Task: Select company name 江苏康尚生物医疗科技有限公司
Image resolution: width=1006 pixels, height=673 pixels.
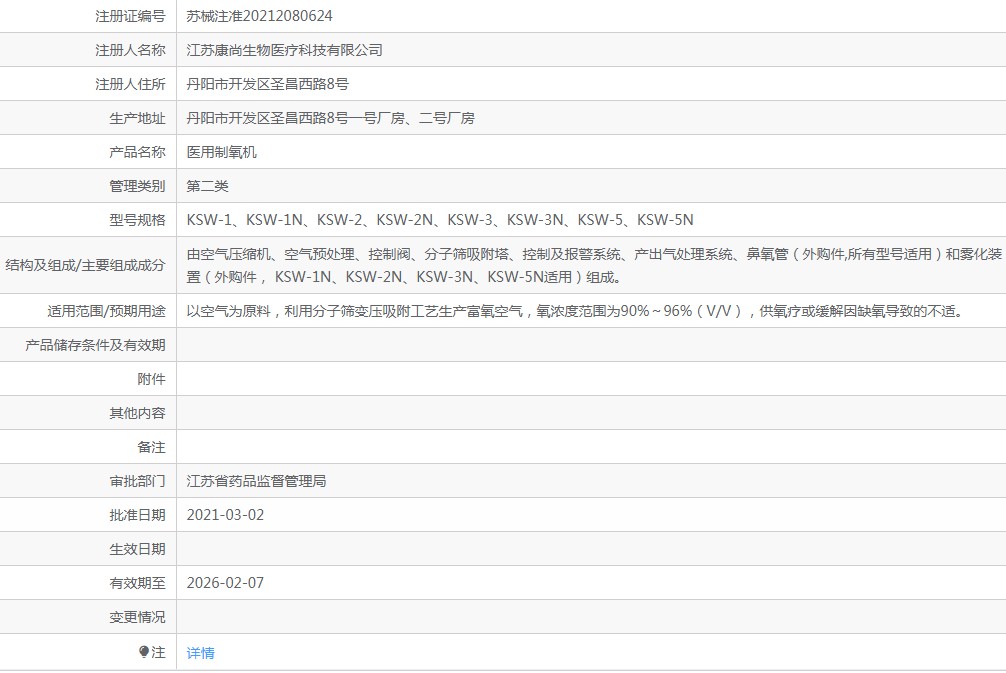Action: tap(284, 50)
